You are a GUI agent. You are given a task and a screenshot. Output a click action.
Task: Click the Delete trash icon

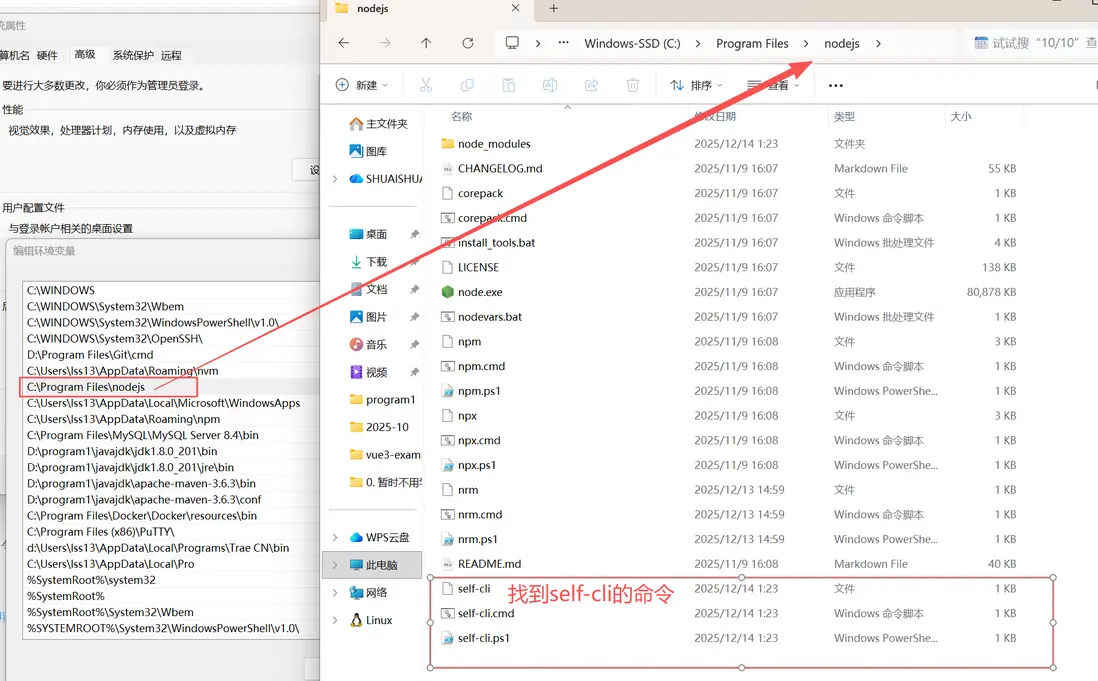(633, 85)
